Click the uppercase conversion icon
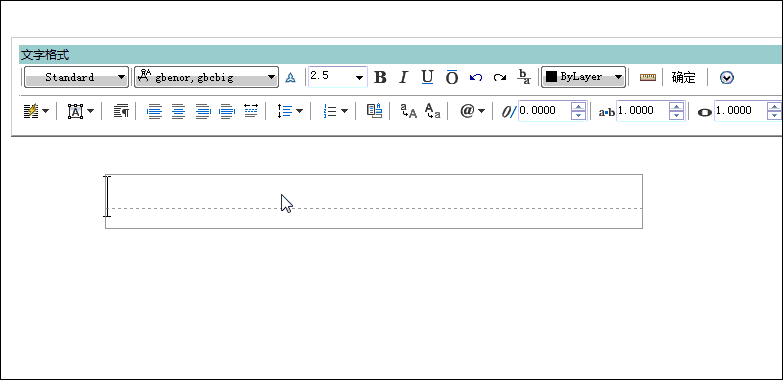Screen dimensions: 783x380 tap(408, 111)
